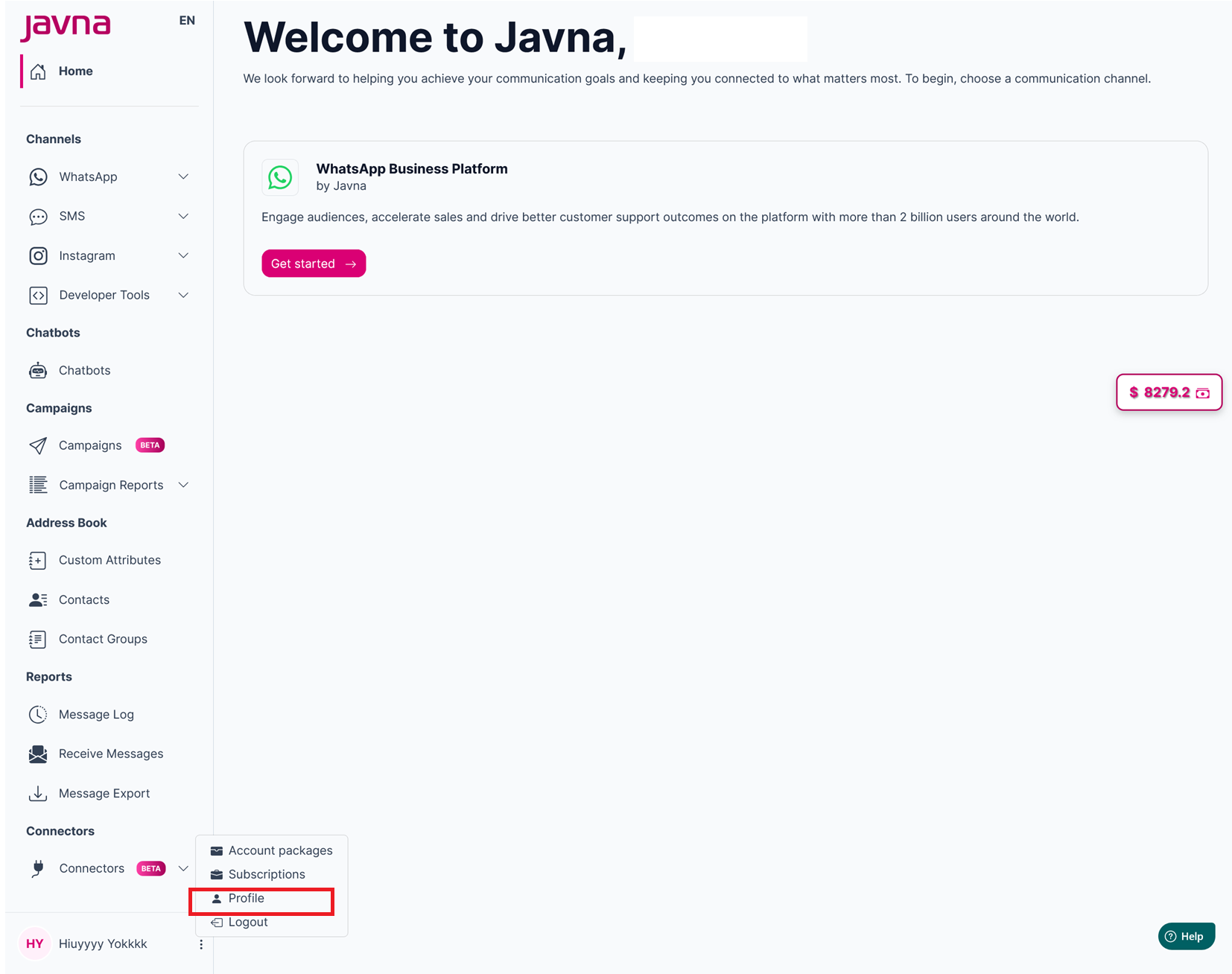Viewport: 1232px width, 974px height.
Task: Open the $ 8279.2 balance badge
Action: pyautogui.click(x=1169, y=392)
